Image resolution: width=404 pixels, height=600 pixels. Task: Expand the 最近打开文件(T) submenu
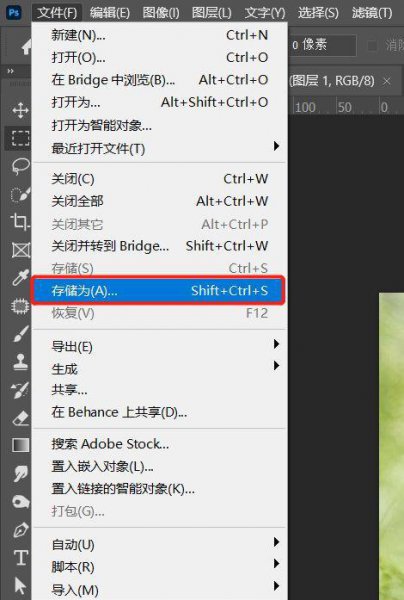(276, 146)
